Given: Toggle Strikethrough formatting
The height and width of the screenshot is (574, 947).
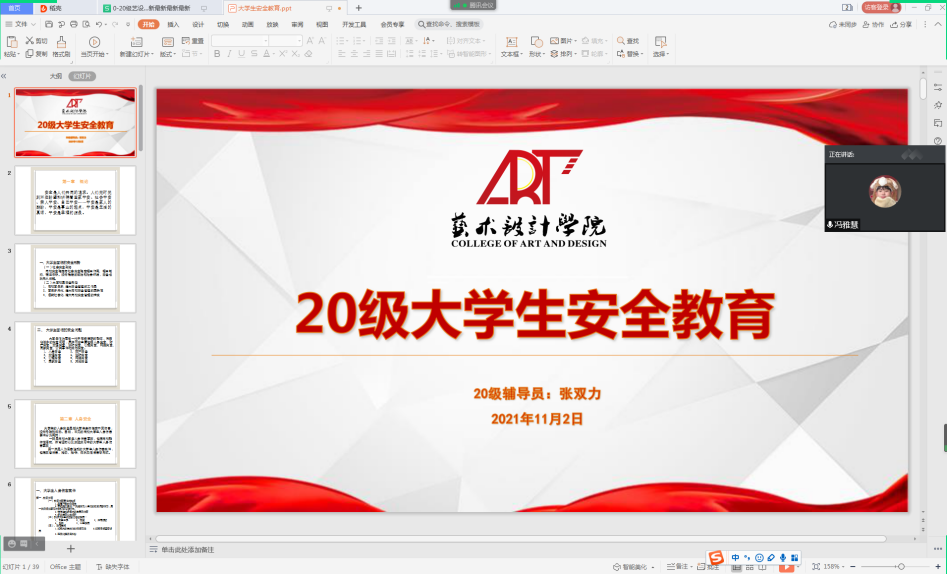Looking at the screenshot, I should tap(254, 54).
